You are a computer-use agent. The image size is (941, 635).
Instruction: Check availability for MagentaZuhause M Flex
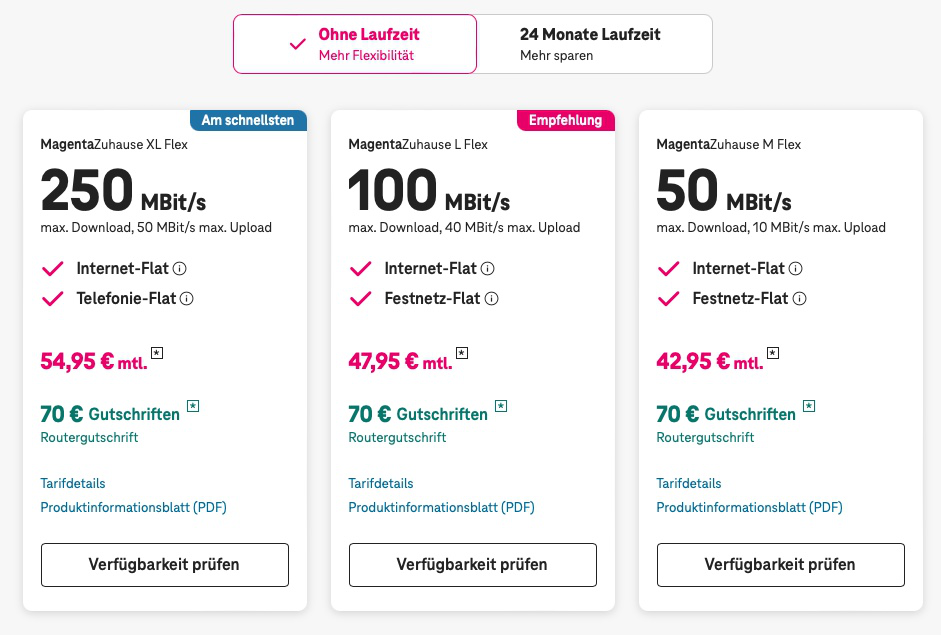point(780,565)
